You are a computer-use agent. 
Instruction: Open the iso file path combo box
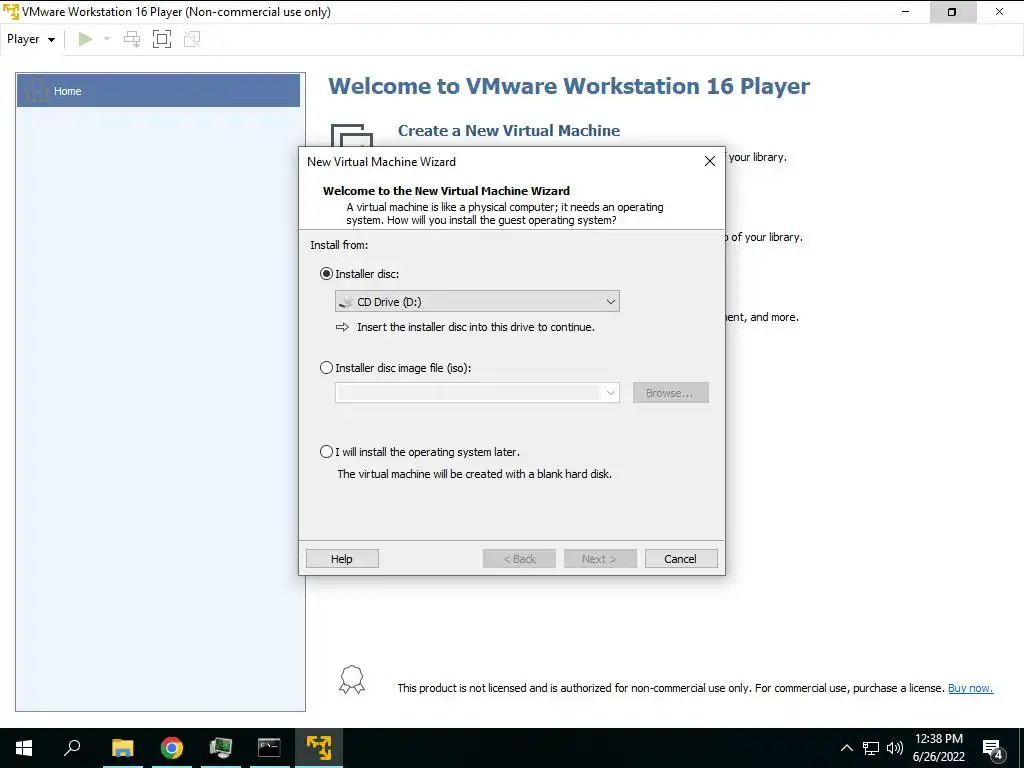[x=477, y=393]
